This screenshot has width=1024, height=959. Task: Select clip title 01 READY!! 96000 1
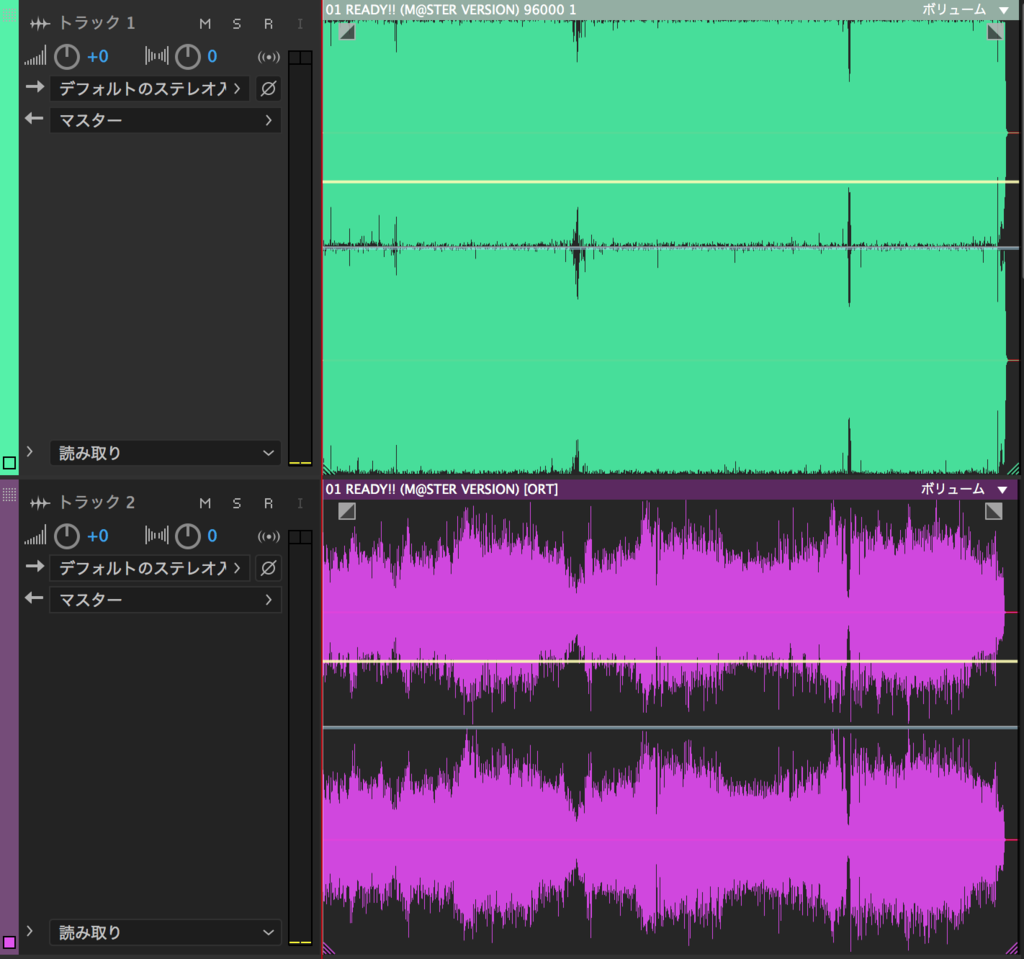point(451,10)
